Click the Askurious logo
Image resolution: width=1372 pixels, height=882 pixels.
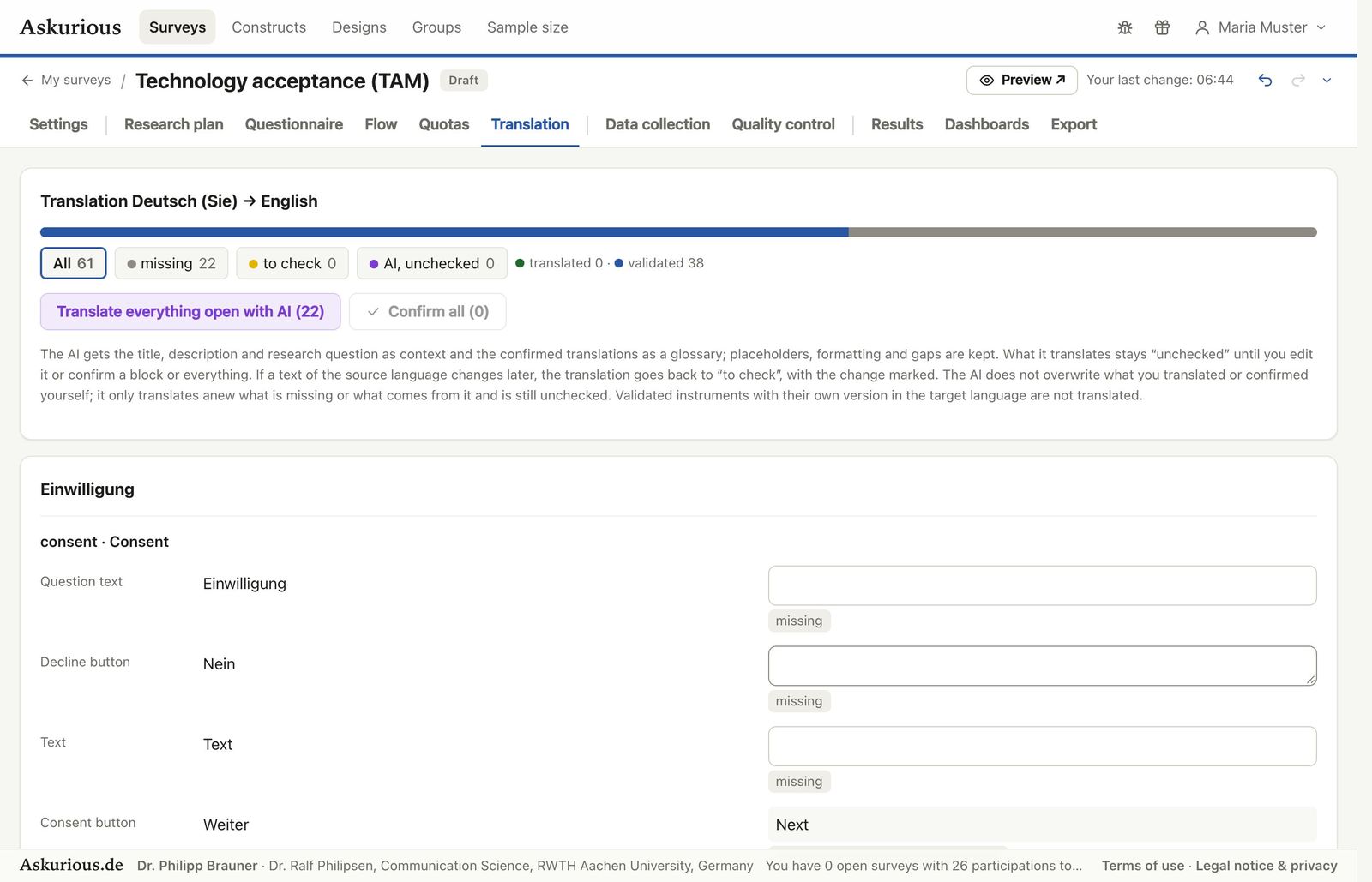[70, 27]
